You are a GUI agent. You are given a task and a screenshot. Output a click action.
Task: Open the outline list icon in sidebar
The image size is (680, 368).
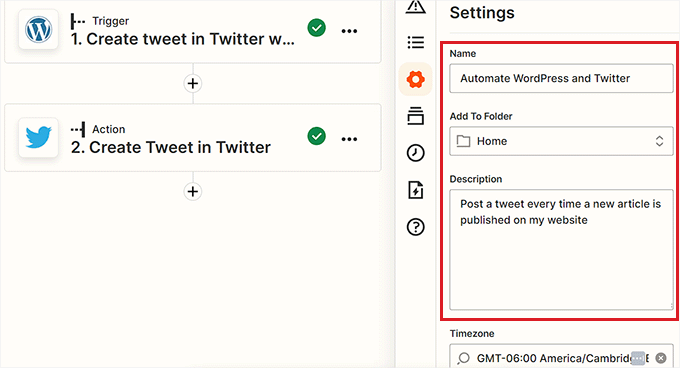[415, 42]
